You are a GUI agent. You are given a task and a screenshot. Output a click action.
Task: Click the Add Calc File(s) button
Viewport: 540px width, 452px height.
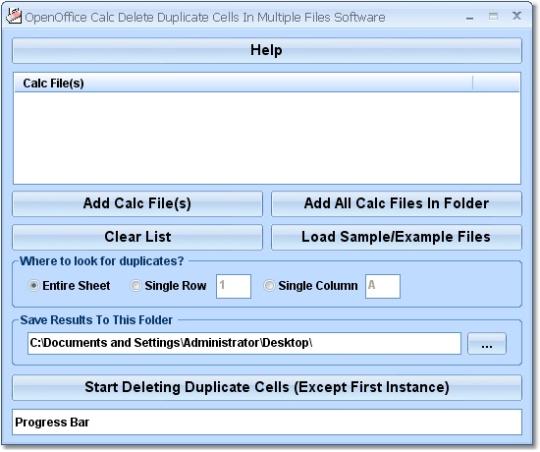click(x=137, y=204)
